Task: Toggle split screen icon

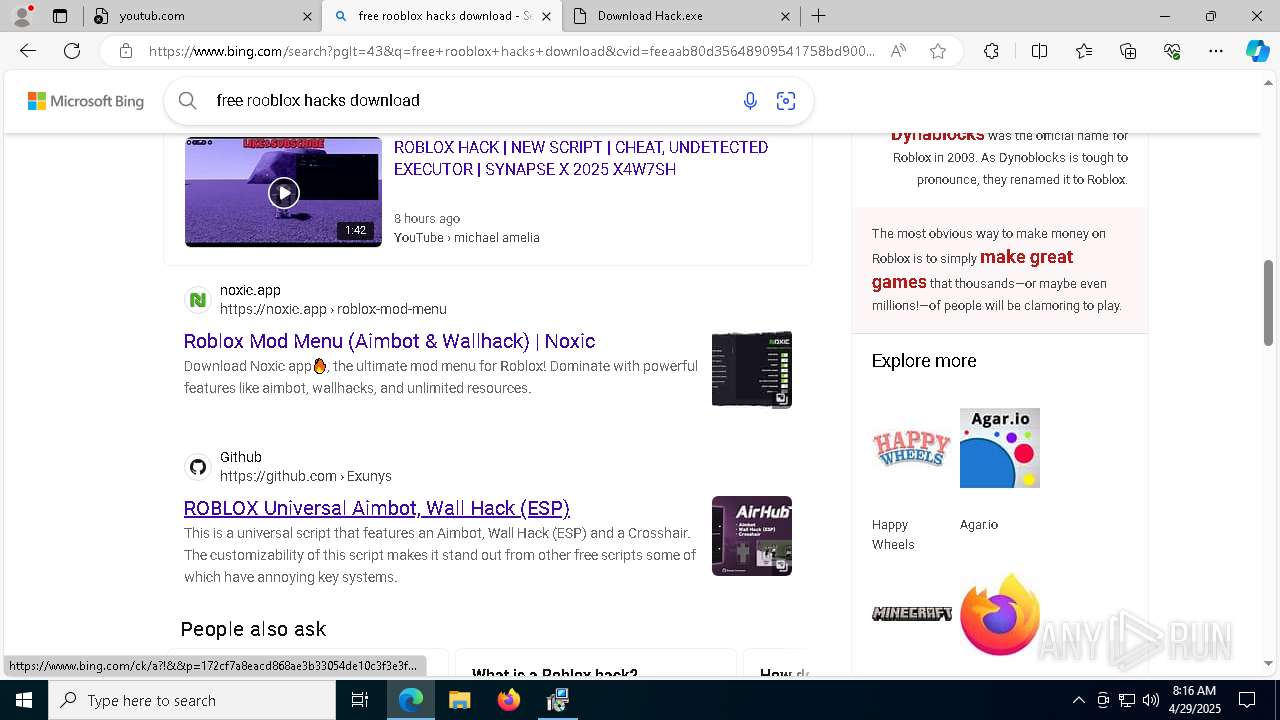Action: pyautogui.click(x=1039, y=51)
